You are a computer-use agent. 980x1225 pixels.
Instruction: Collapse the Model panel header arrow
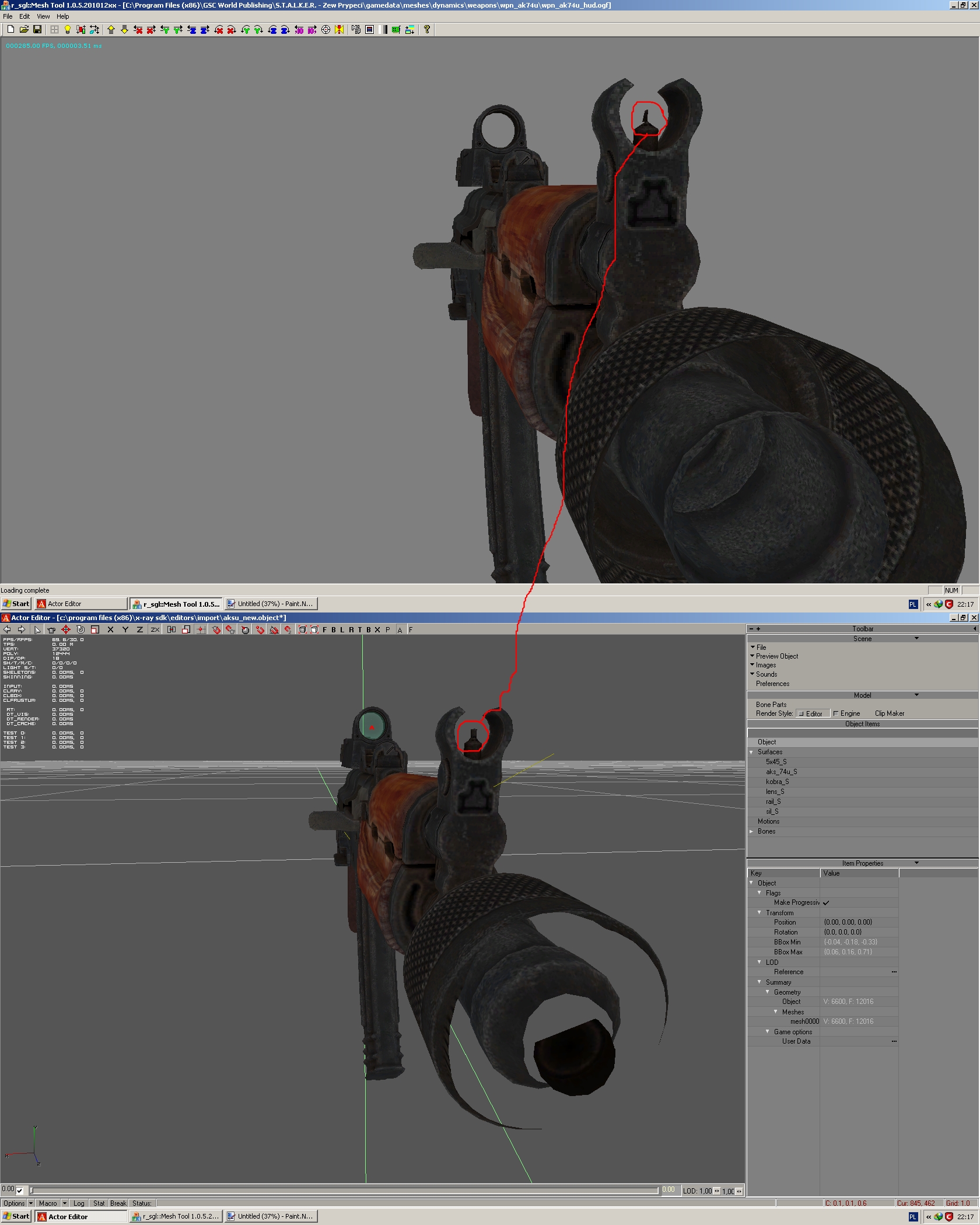tap(916, 695)
